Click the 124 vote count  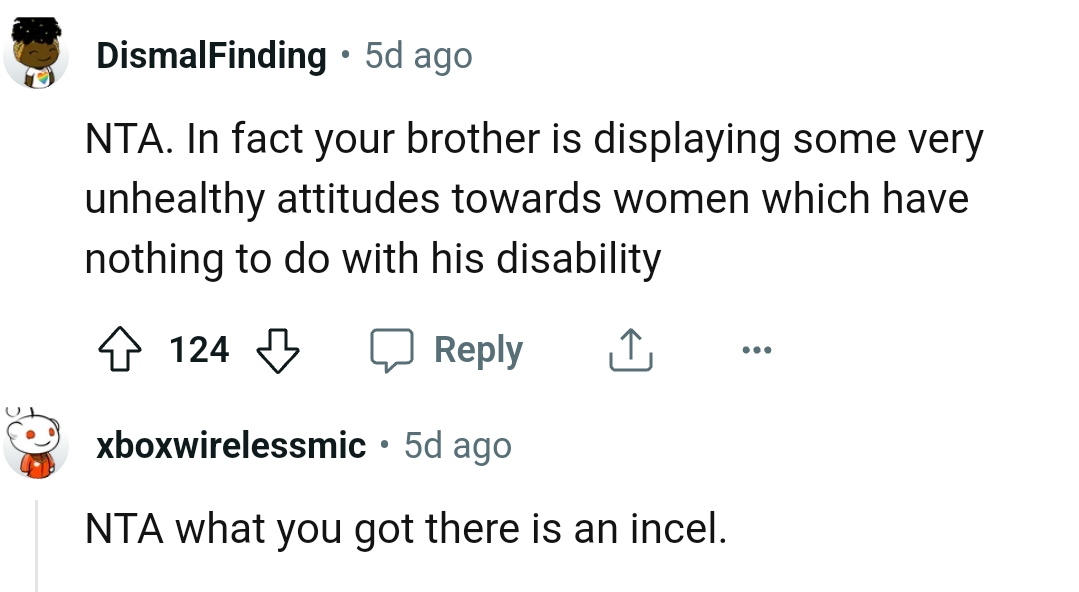tap(198, 350)
